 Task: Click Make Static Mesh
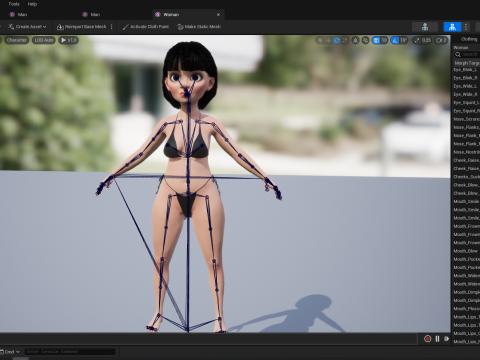click(199, 27)
